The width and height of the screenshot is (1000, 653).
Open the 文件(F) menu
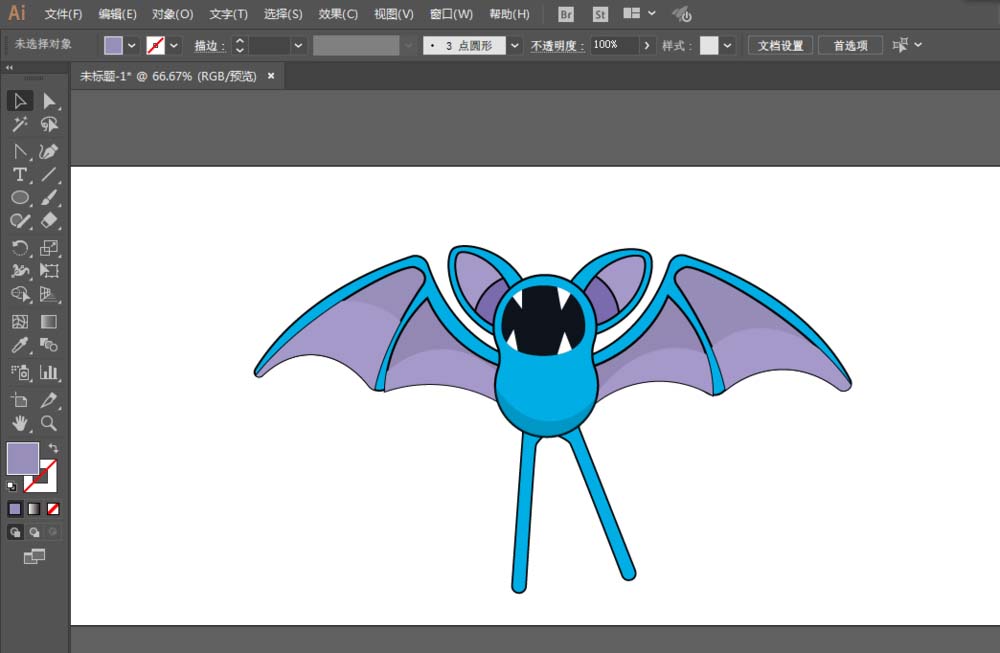(x=63, y=14)
